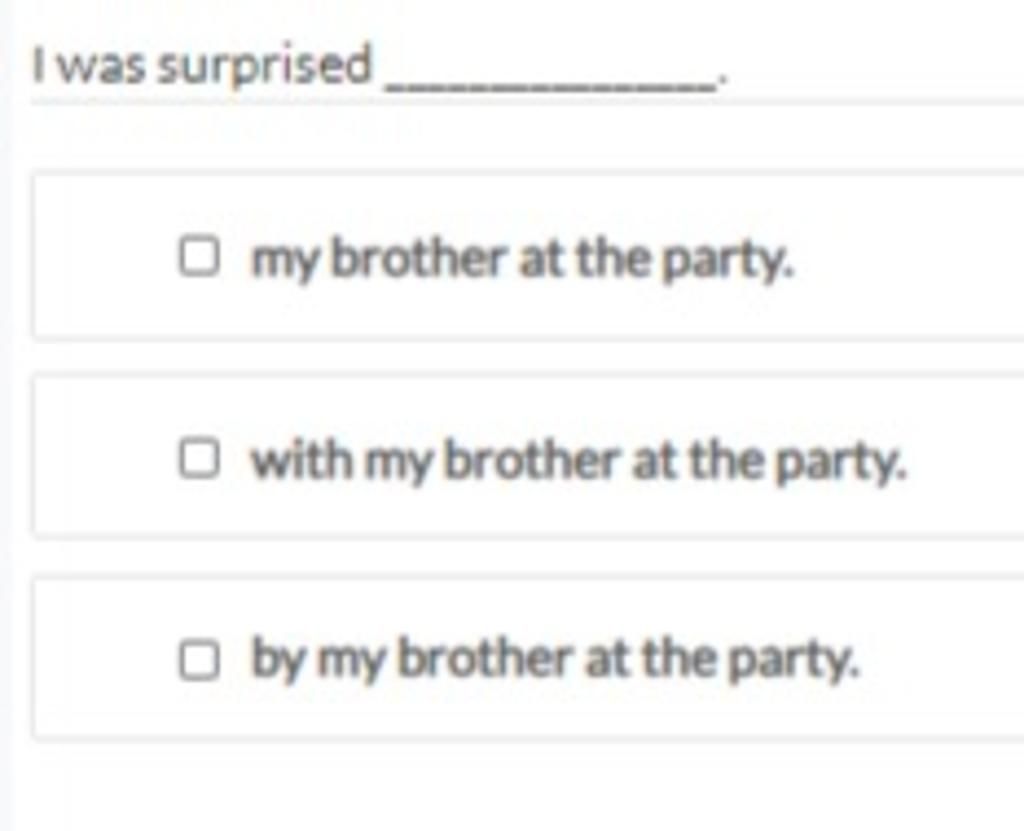
Task: Click the word "party." in the third option
Action: pos(795,662)
